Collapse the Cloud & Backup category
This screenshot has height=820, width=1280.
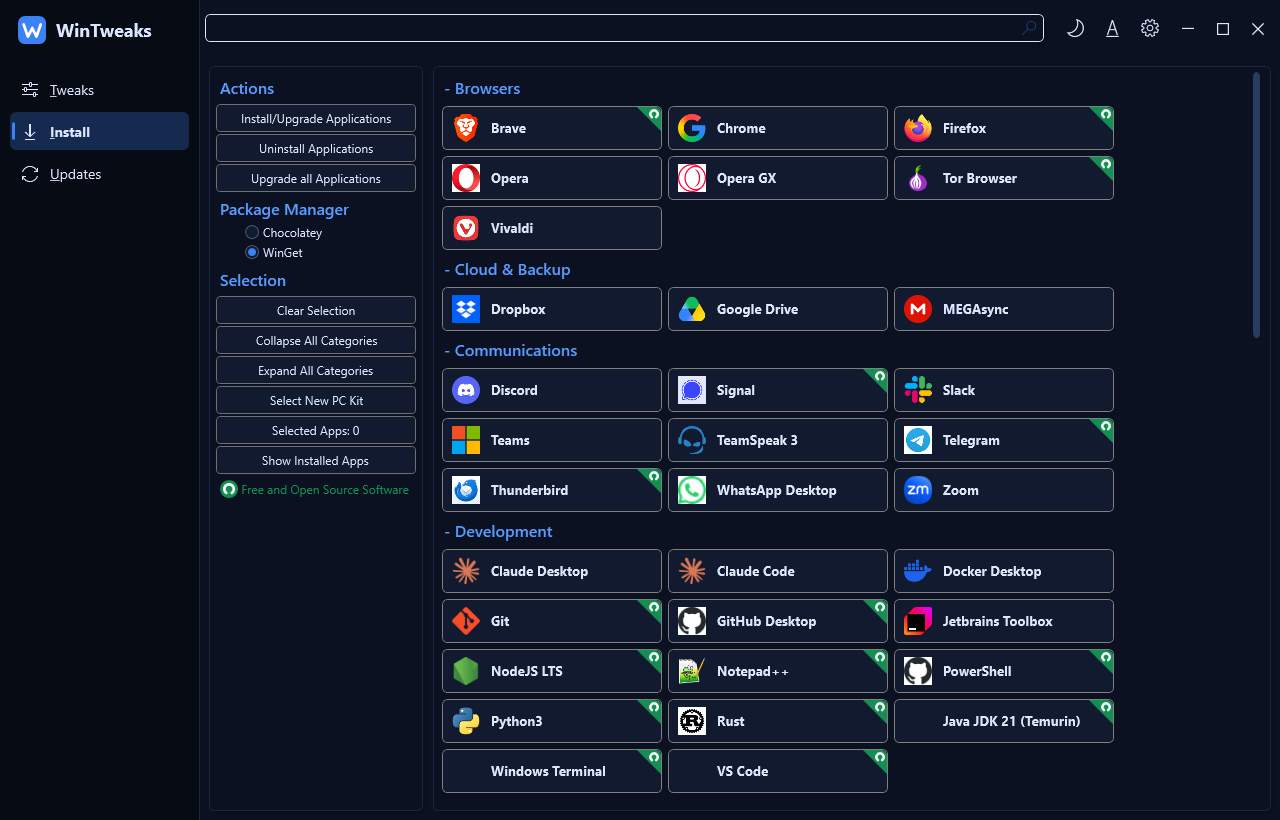click(507, 270)
